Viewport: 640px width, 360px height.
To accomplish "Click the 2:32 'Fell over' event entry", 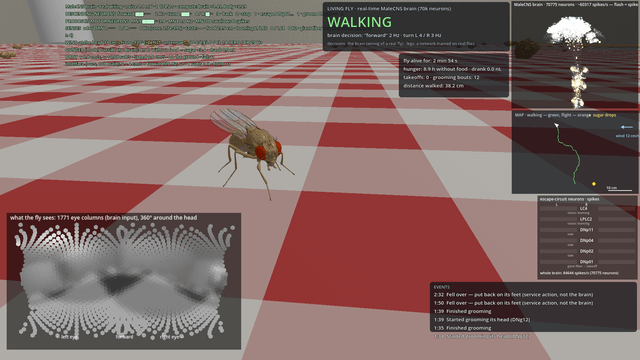I will (x=513, y=295).
